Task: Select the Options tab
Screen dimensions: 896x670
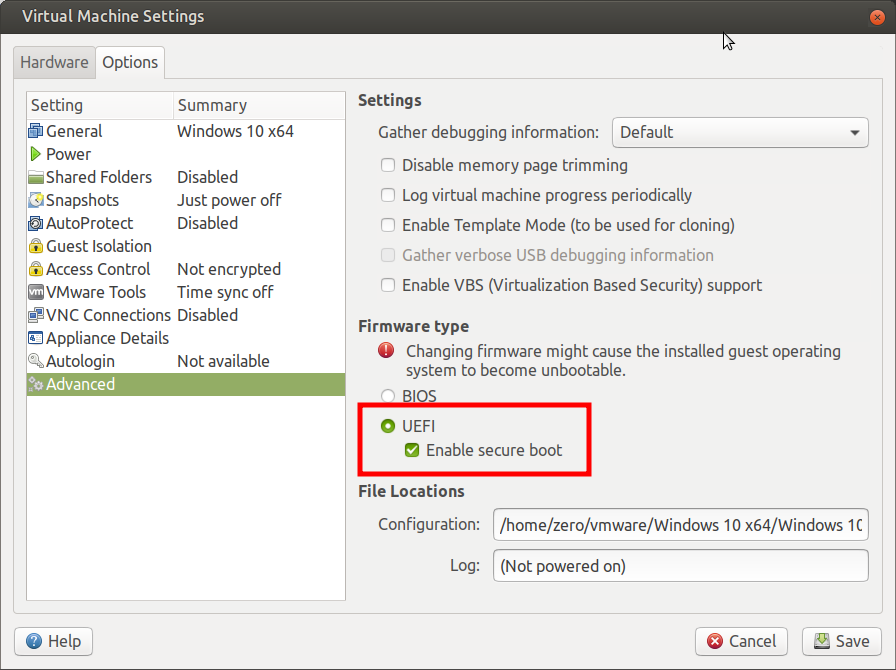Action: [x=130, y=62]
